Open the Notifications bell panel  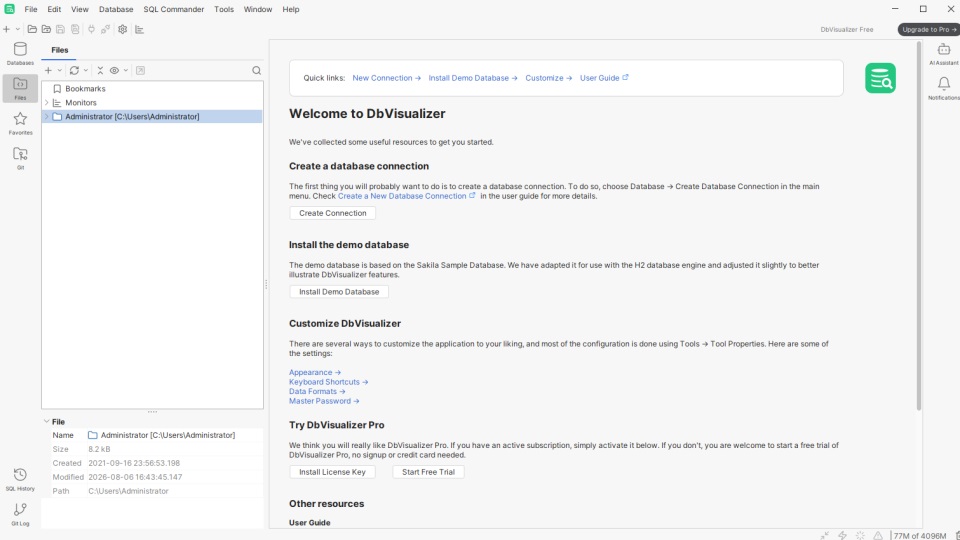(x=943, y=88)
